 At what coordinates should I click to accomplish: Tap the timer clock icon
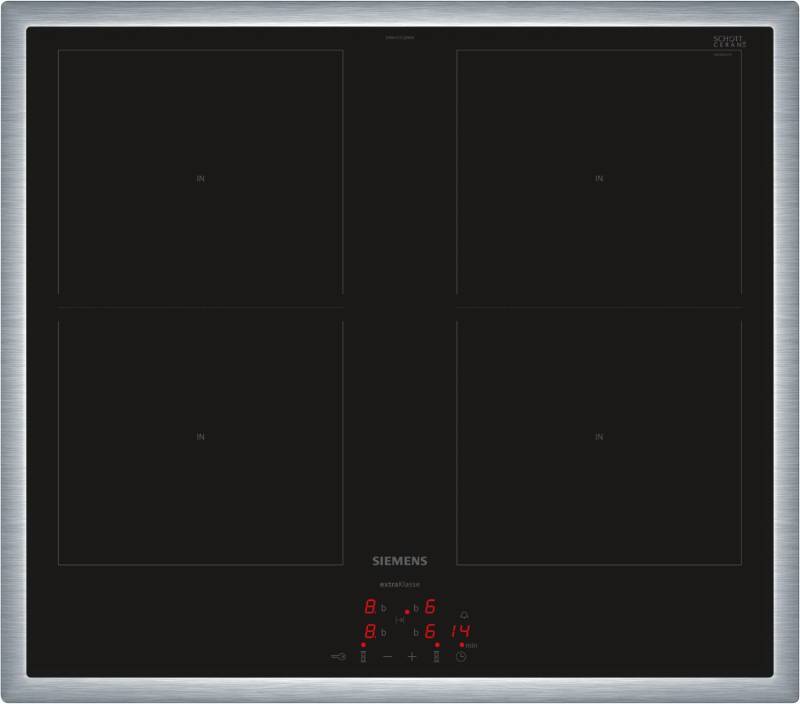tap(461, 657)
